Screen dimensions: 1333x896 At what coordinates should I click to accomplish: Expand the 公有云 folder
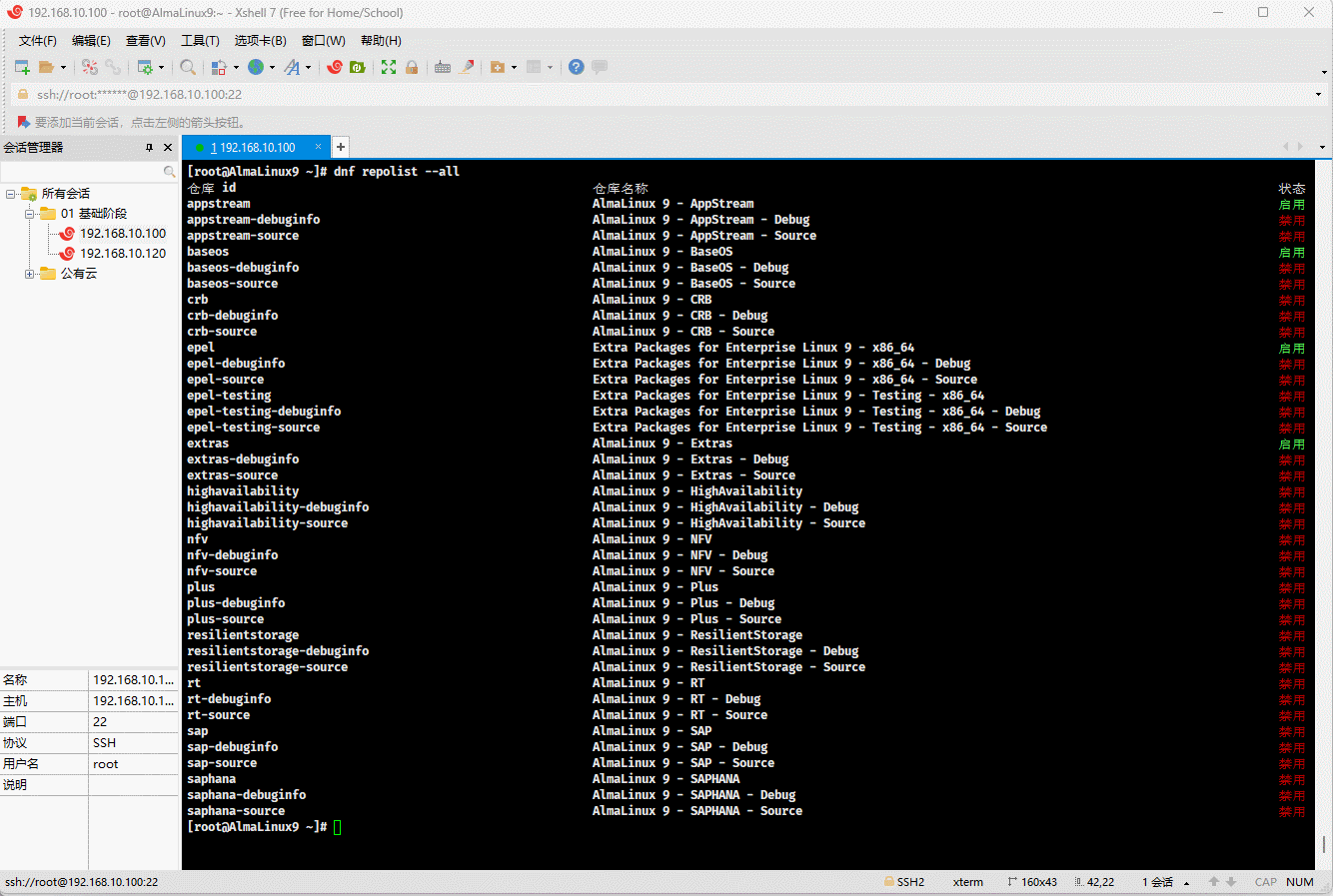coord(30,274)
